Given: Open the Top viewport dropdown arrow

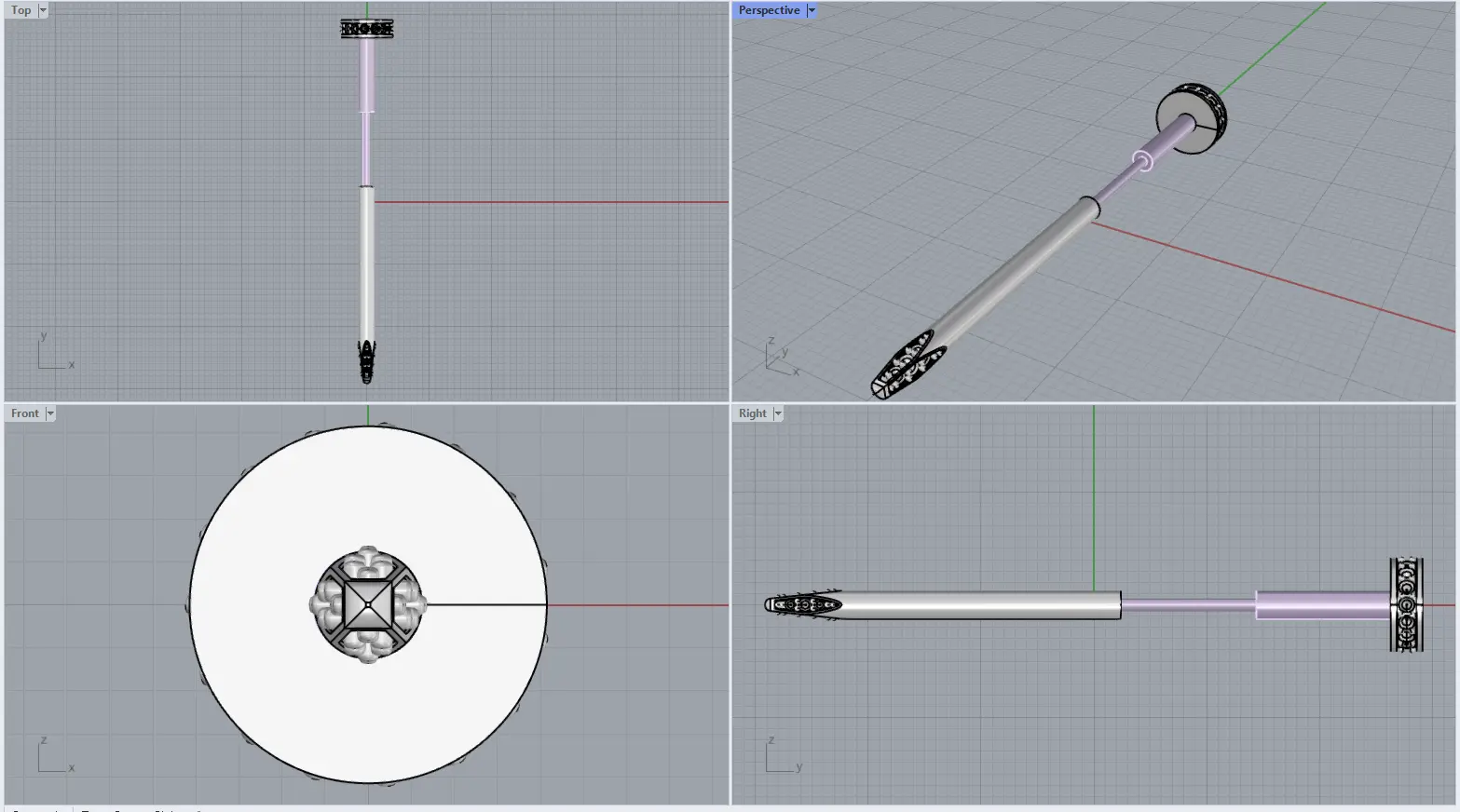Looking at the screenshot, I should coord(43,10).
